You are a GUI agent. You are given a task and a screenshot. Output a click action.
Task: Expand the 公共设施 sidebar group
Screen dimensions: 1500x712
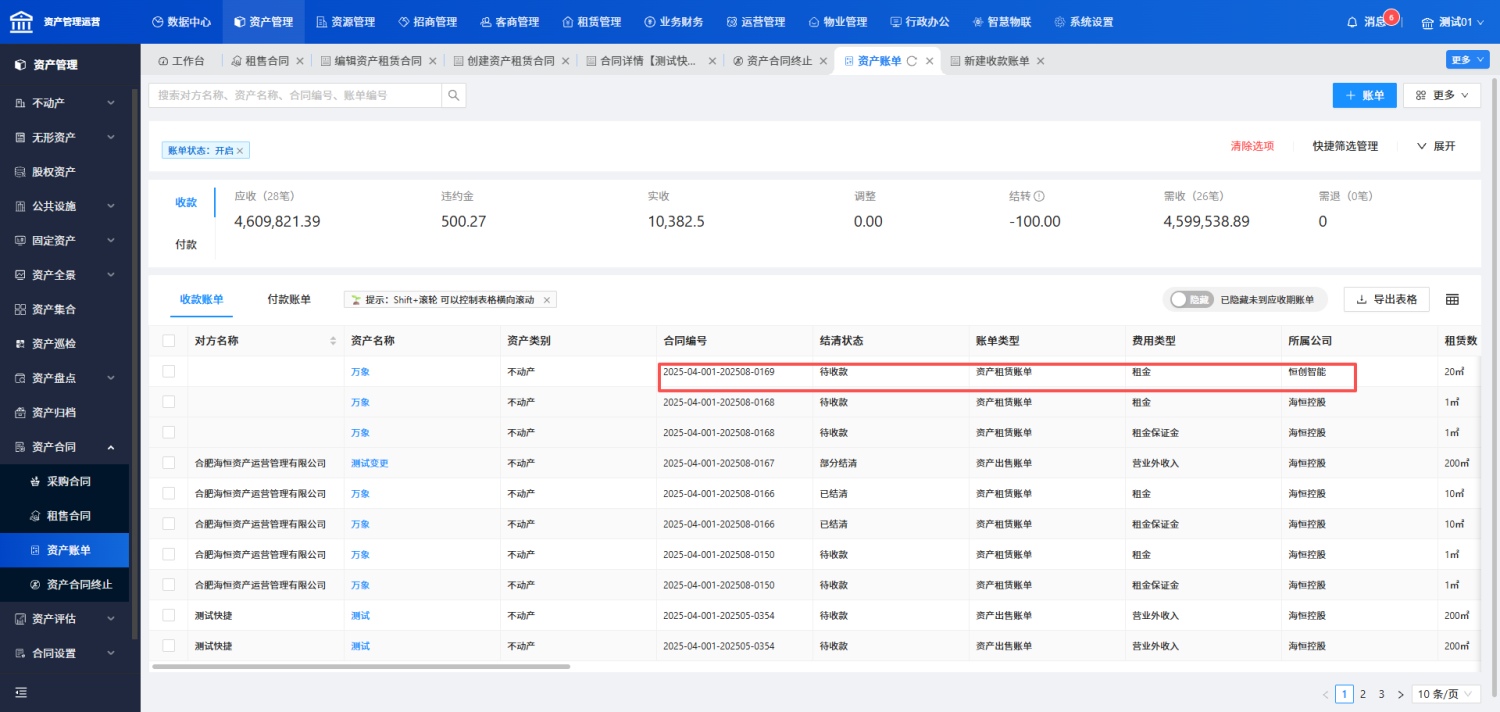point(65,206)
